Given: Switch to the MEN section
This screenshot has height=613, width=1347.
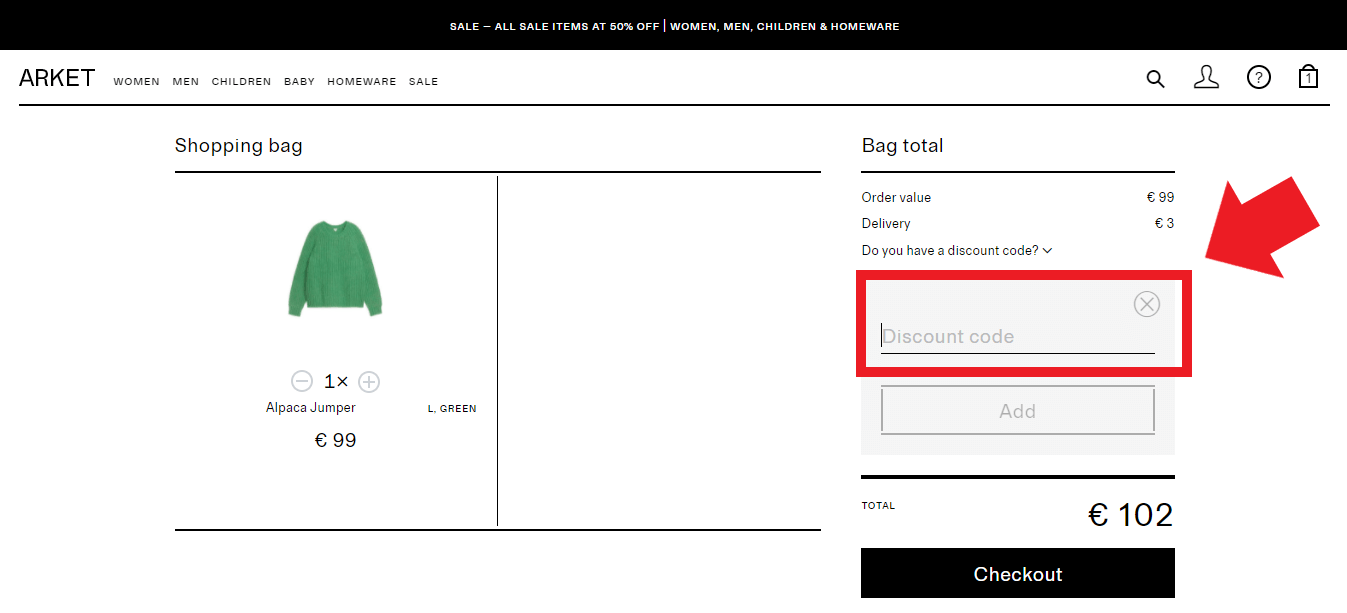Looking at the screenshot, I should (185, 82).
